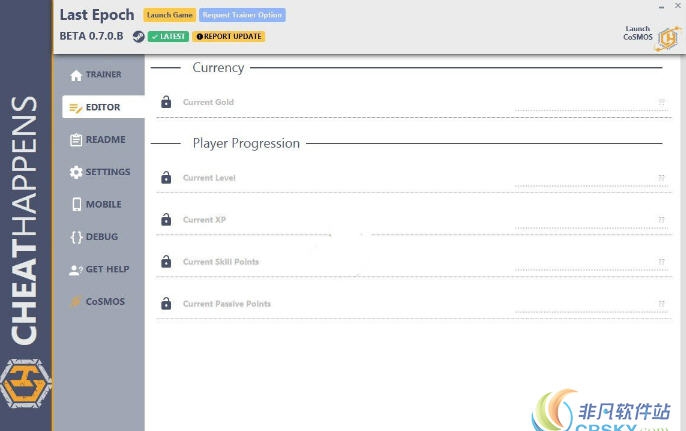Click the home icon beside TRAINER

(x=76, y=75)
